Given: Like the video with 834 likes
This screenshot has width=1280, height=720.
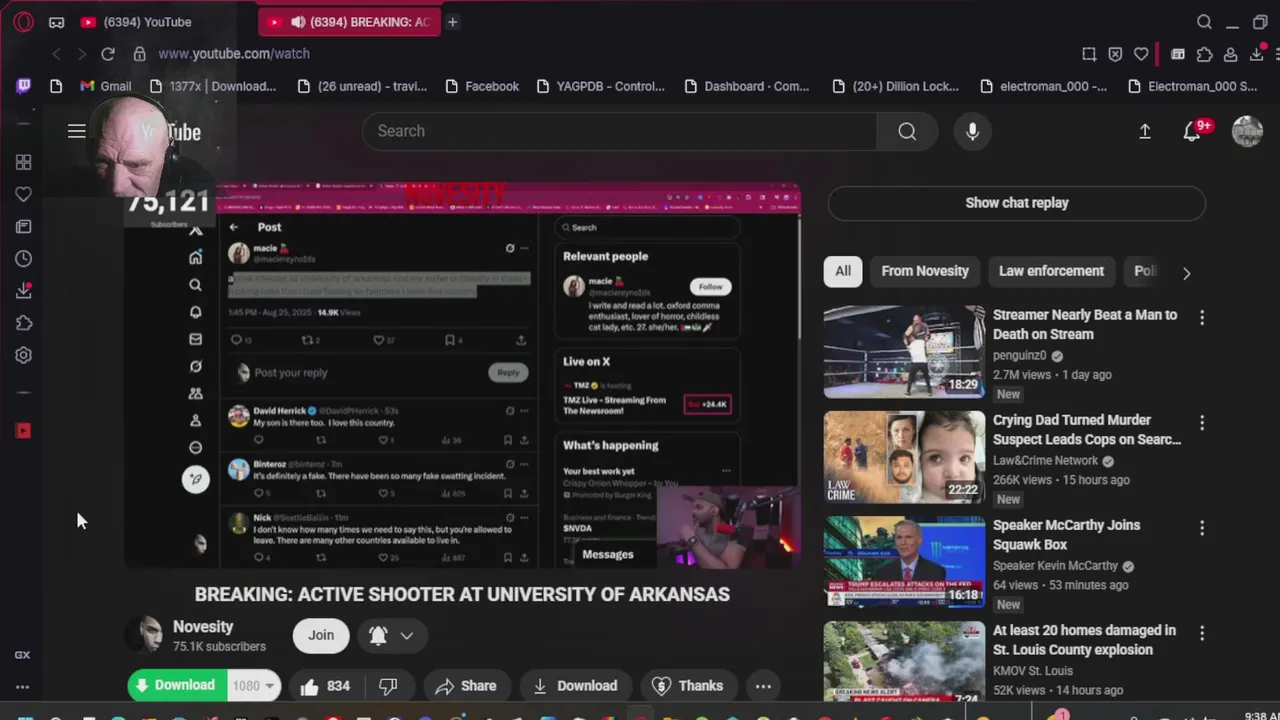Looking at the screenshot, I should pos(326,686).
